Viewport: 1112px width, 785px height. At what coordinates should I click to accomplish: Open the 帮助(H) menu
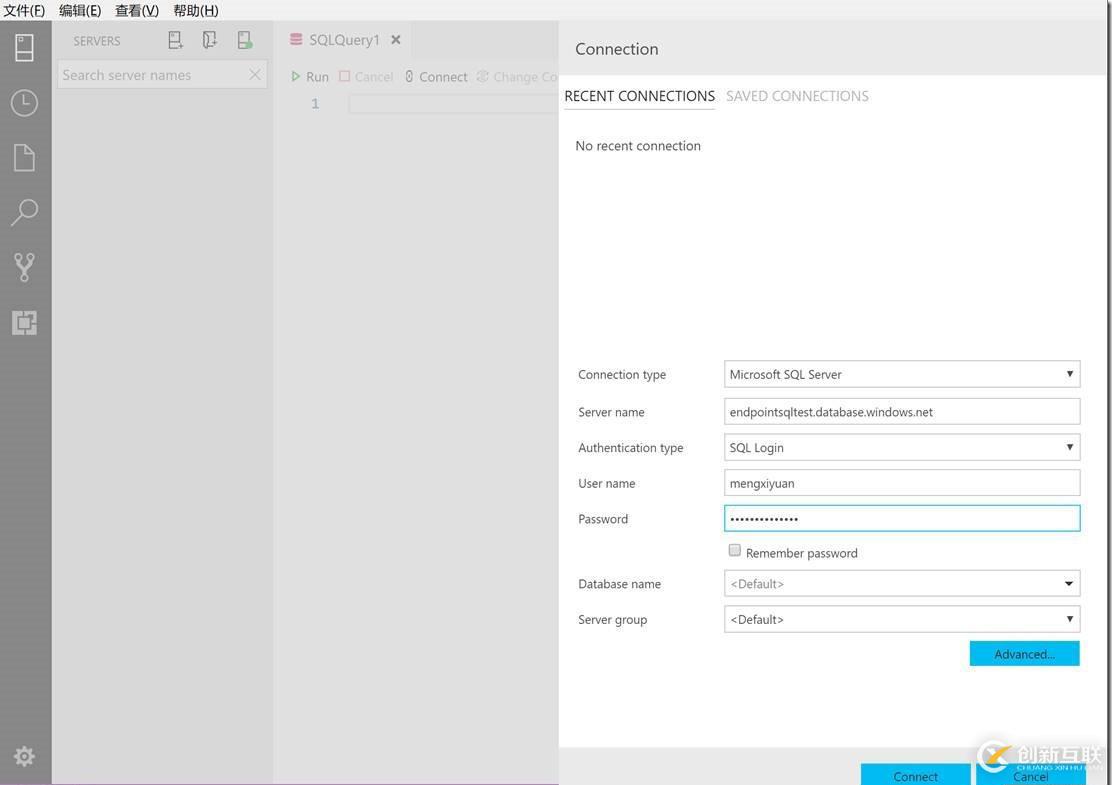pyautogui.click(x=196, y=11)
